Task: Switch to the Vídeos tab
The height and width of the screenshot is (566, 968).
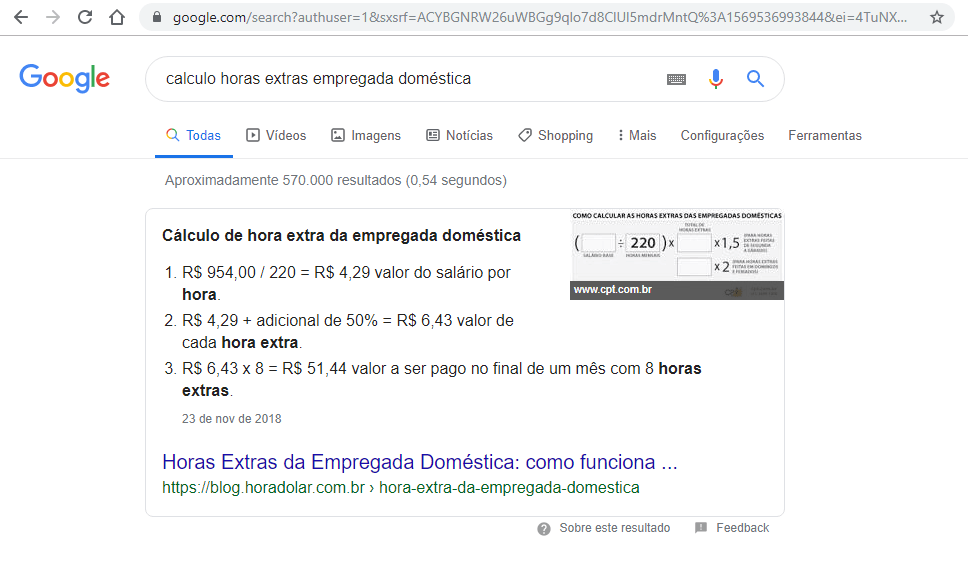Action: 276,135
